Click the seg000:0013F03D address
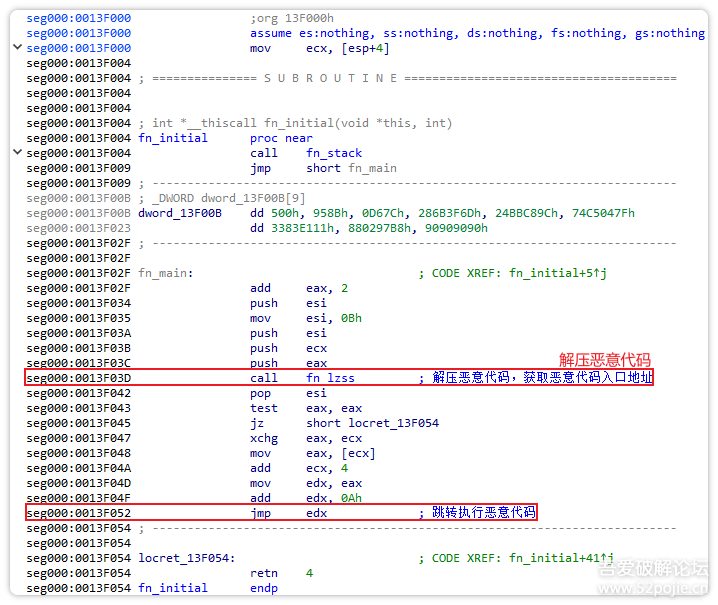This screenshot has width=718, height=605. [x=79, y=378]
